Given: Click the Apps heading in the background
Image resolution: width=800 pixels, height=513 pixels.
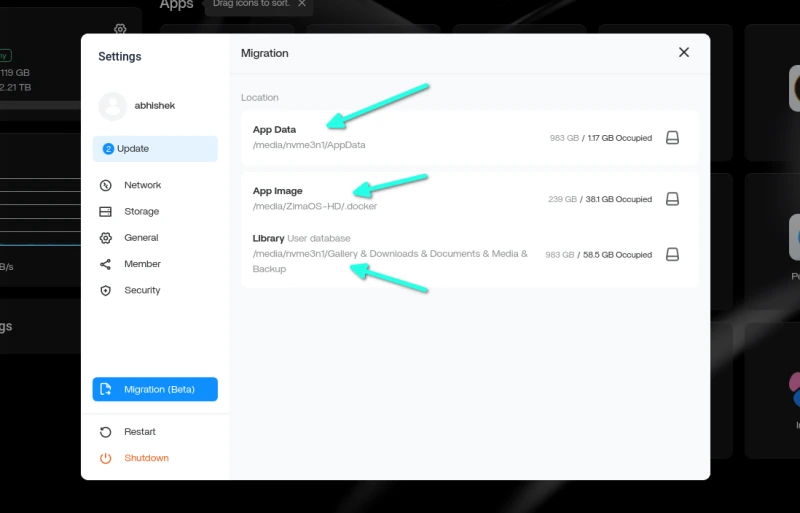Looking at the screenshot, I should [x=177, y=5].
